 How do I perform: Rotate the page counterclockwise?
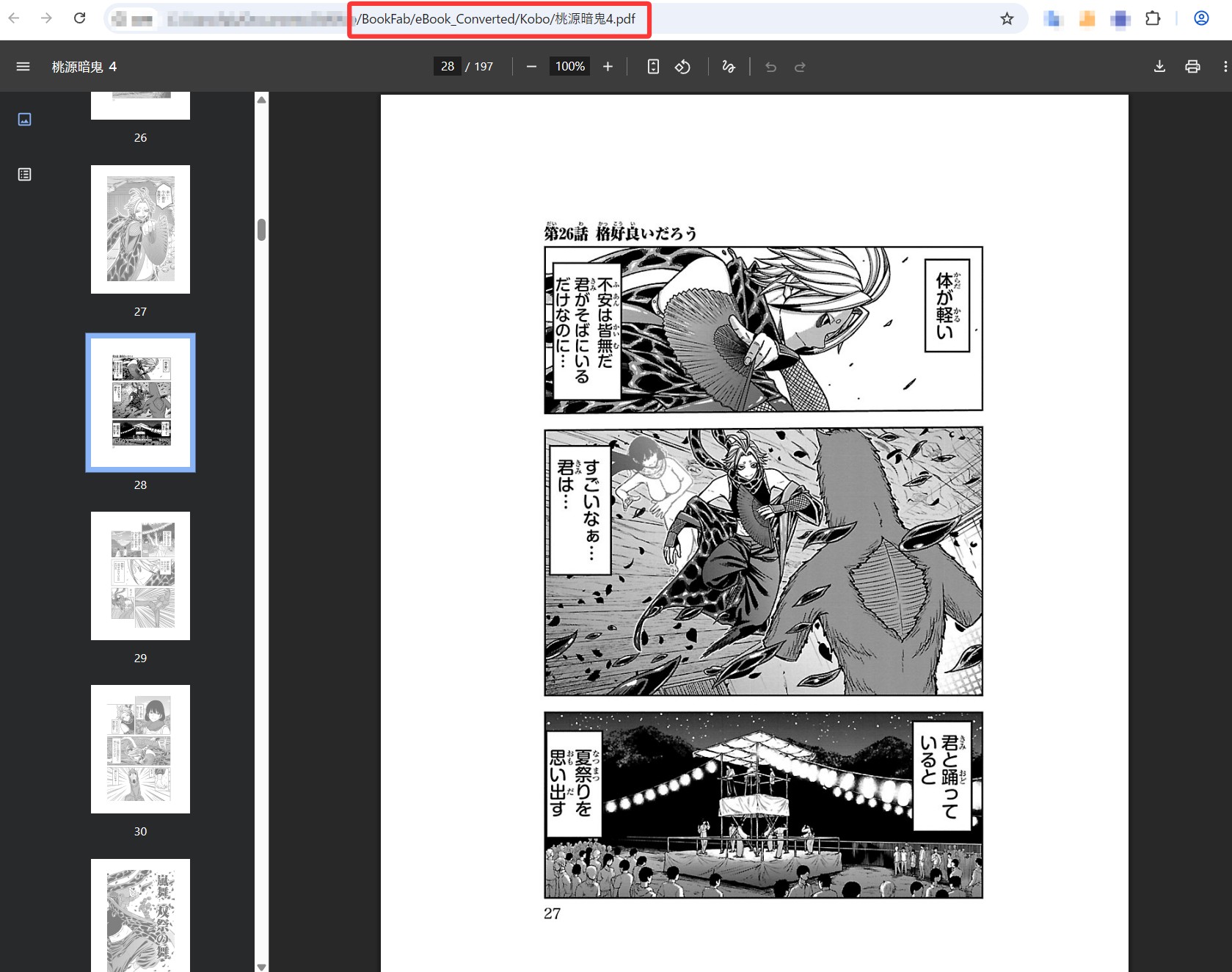click(x=682, y=67)
